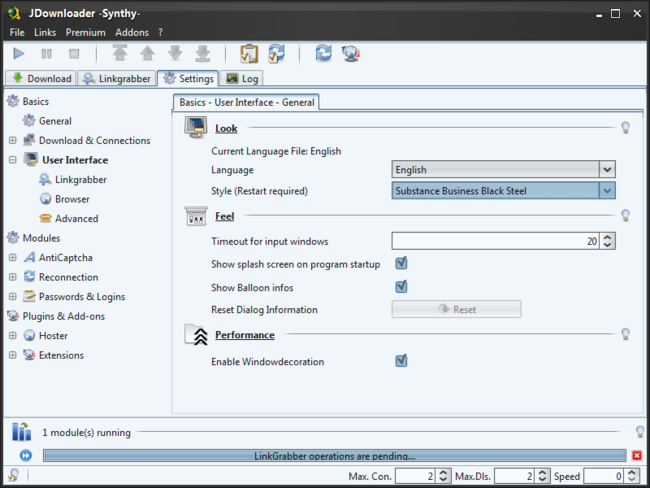Expand the Hoster tree node
This screenshot has height=488, width=650.
point(12,335)
